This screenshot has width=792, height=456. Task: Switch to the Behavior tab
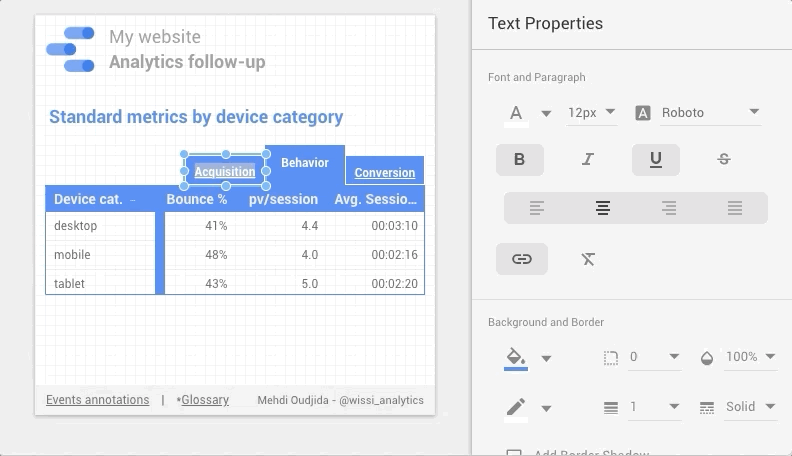305,163
